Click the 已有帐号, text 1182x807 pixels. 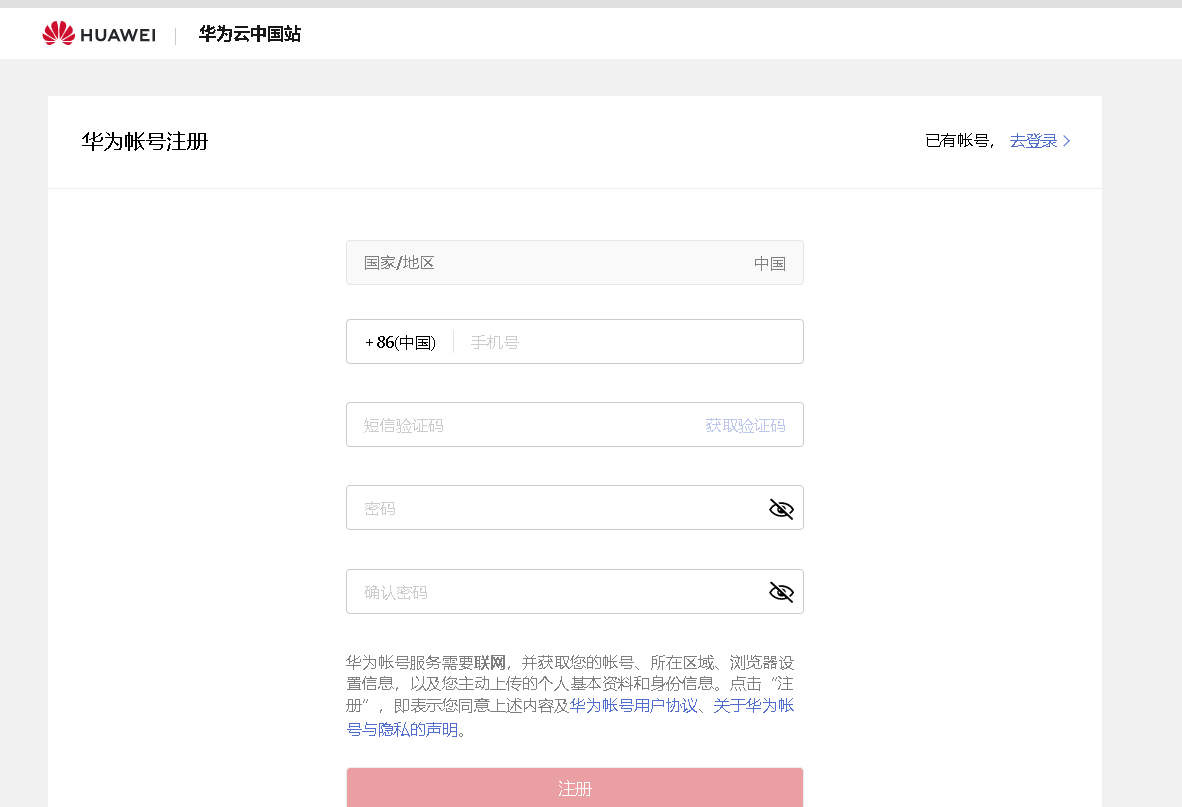click(x=960, y=141)
